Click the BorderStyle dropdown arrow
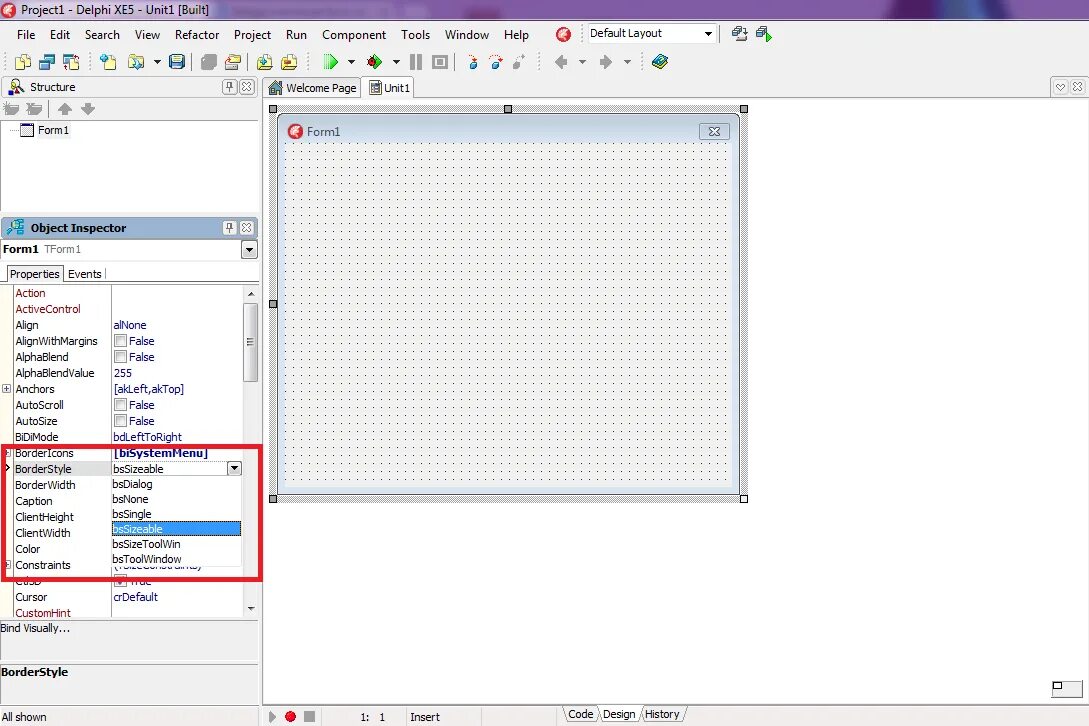Screen dimensions: 1089x726 coord(235,468)
